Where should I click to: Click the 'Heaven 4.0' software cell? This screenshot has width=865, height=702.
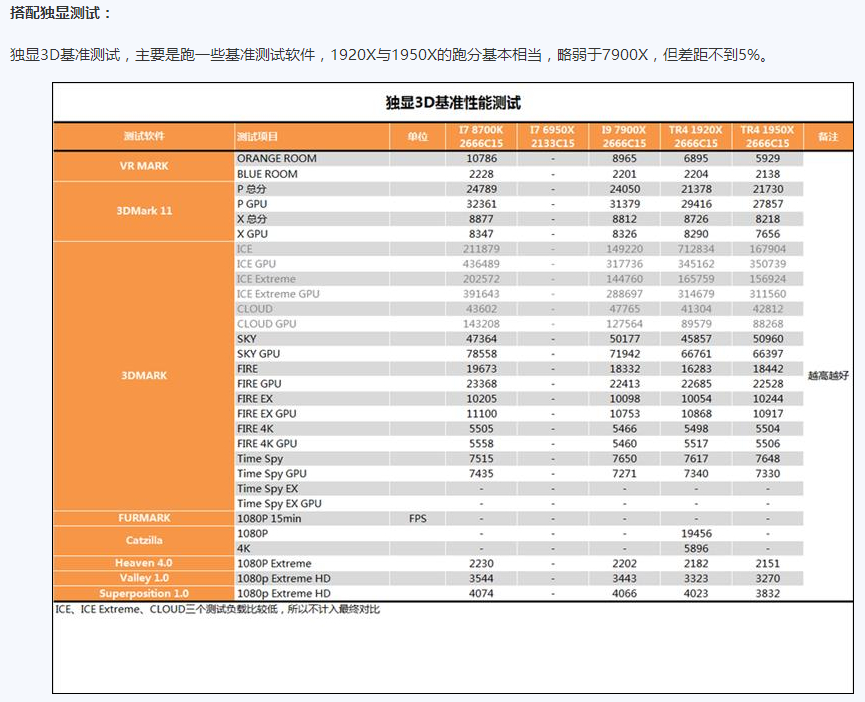click(x=144, y=563)
